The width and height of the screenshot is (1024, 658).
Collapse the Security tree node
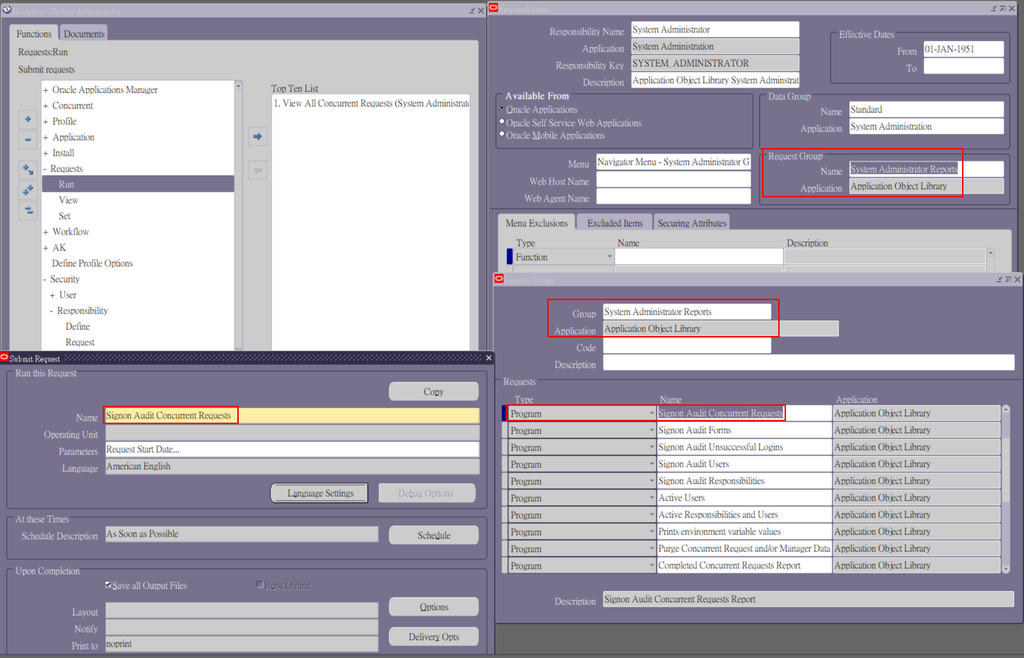click(x=45, y=279)
